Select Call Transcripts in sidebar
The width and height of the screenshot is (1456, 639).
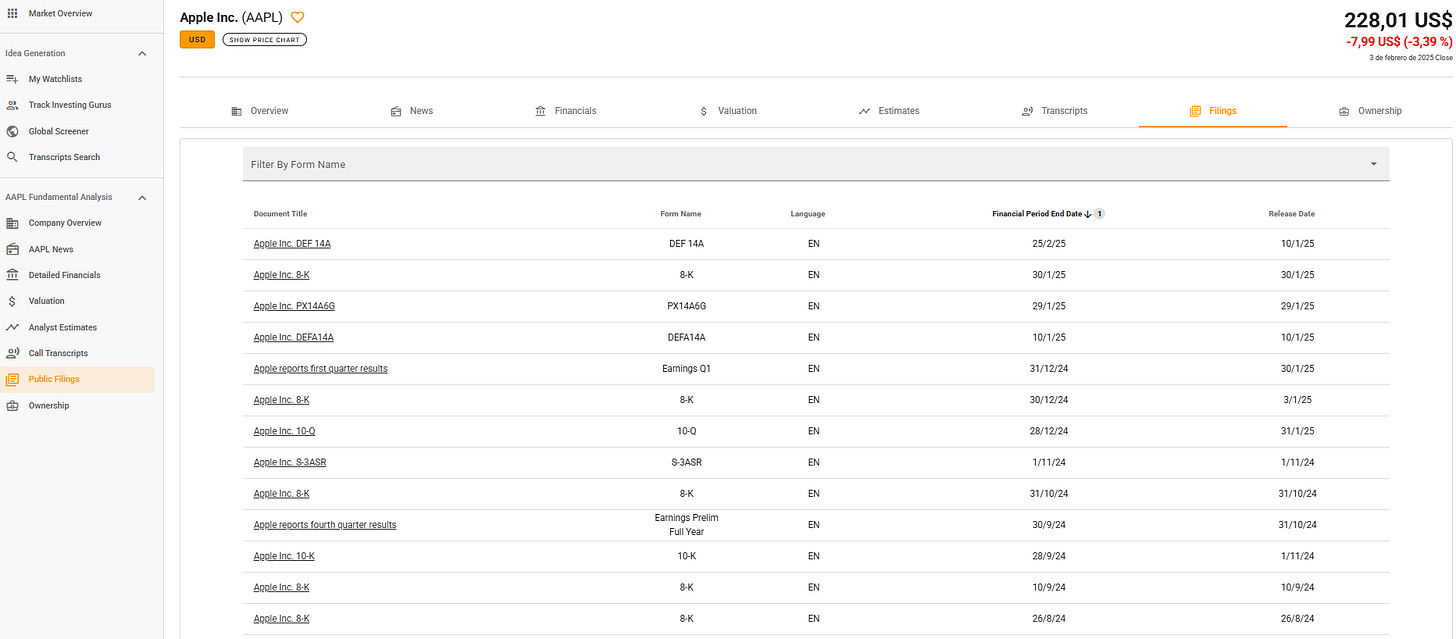point(58,353)
